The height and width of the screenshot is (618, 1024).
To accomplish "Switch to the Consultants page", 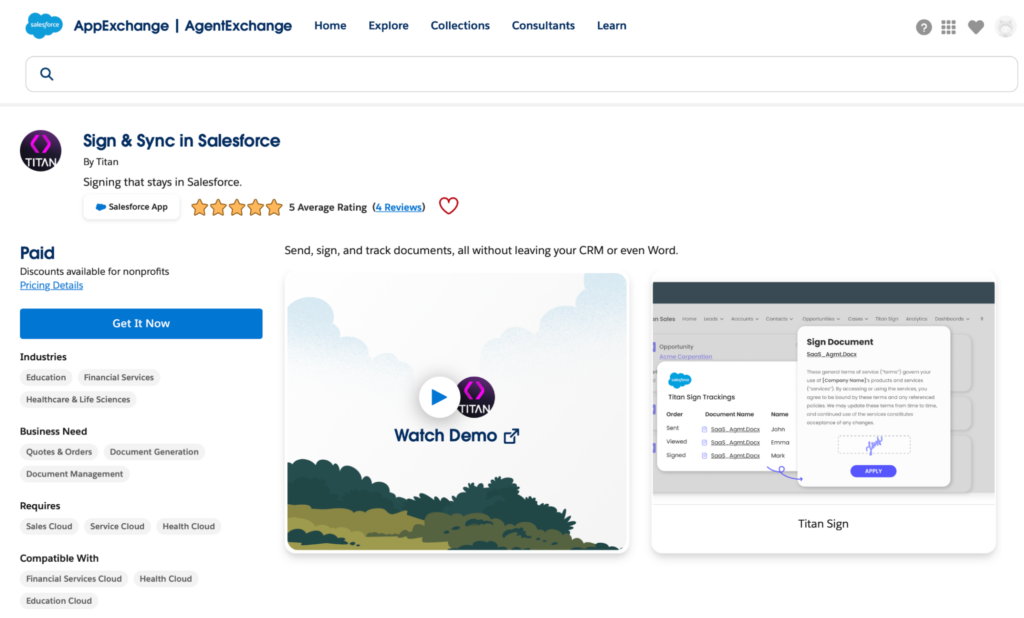I will pyautogui.click(x=543, y=26).
